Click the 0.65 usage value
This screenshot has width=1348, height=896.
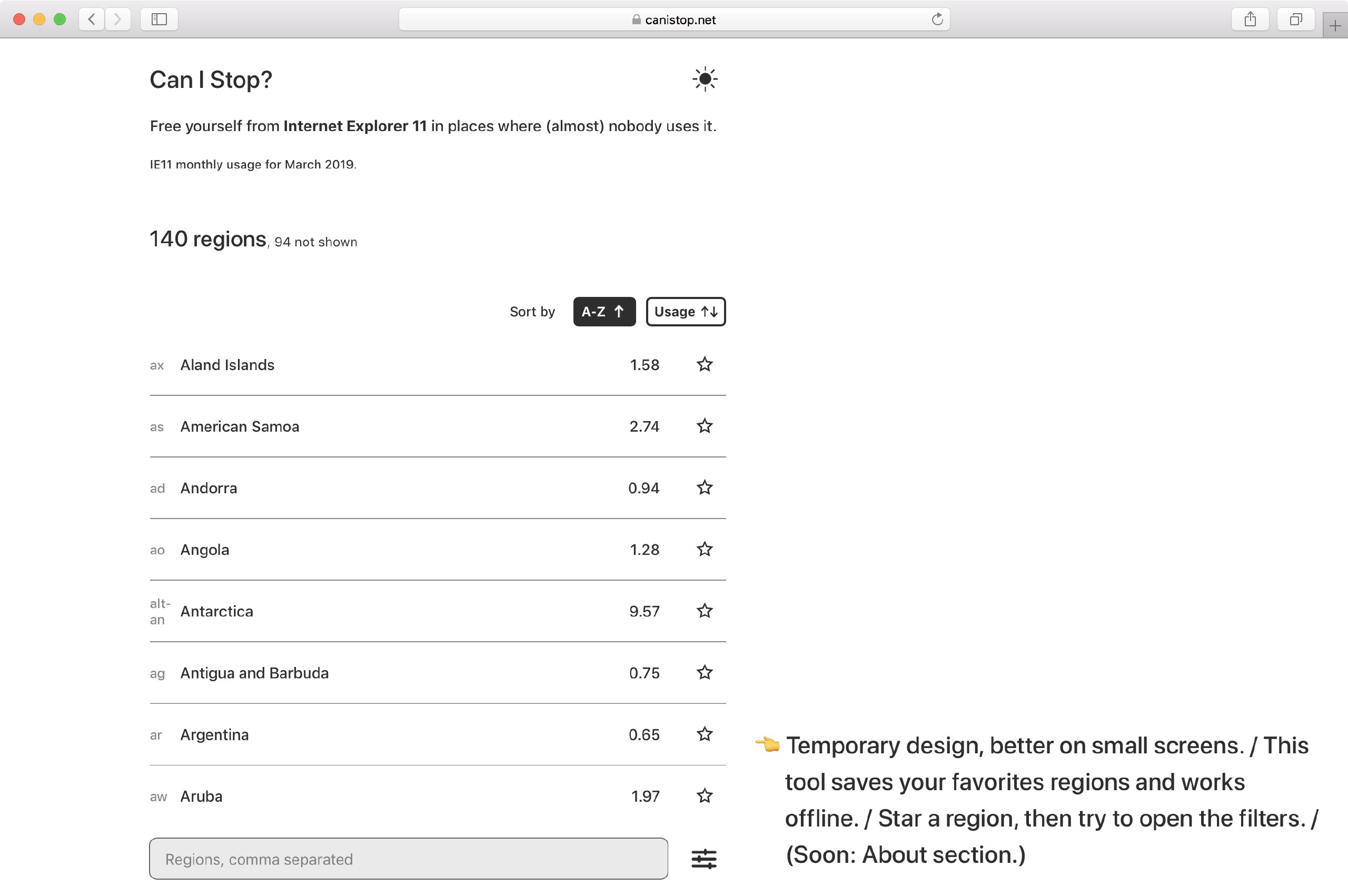pos(644,734)
